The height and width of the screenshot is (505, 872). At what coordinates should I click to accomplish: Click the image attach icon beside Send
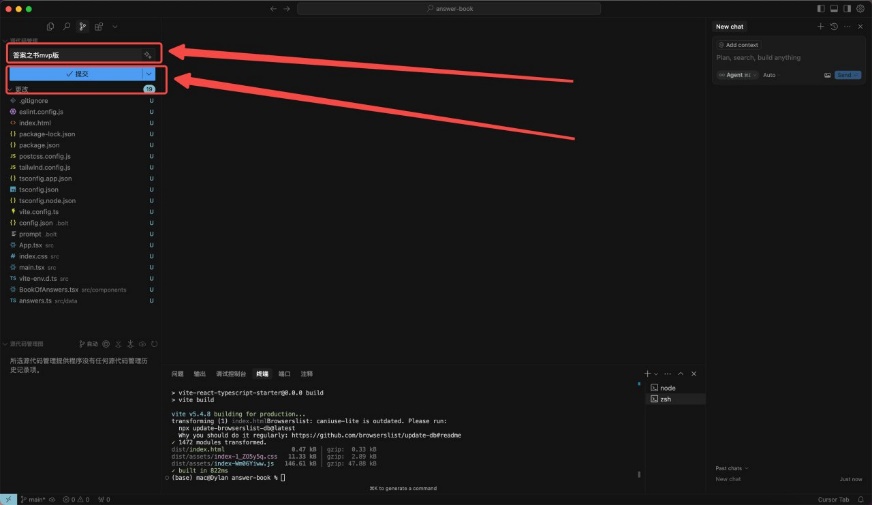tap(827, 75)
